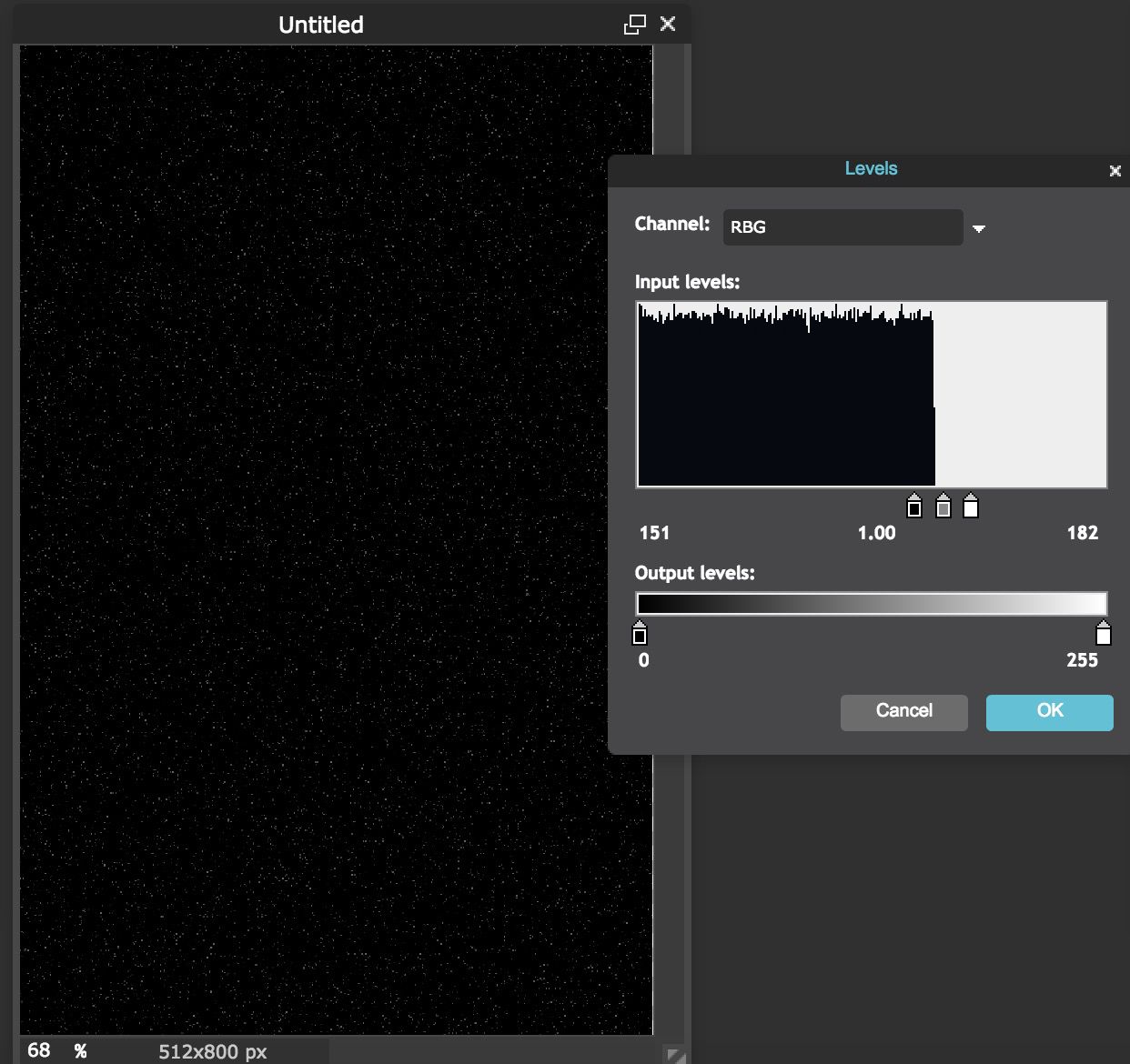
Task: Open the Channel dropdown arrow
Action: coord(979,228)
